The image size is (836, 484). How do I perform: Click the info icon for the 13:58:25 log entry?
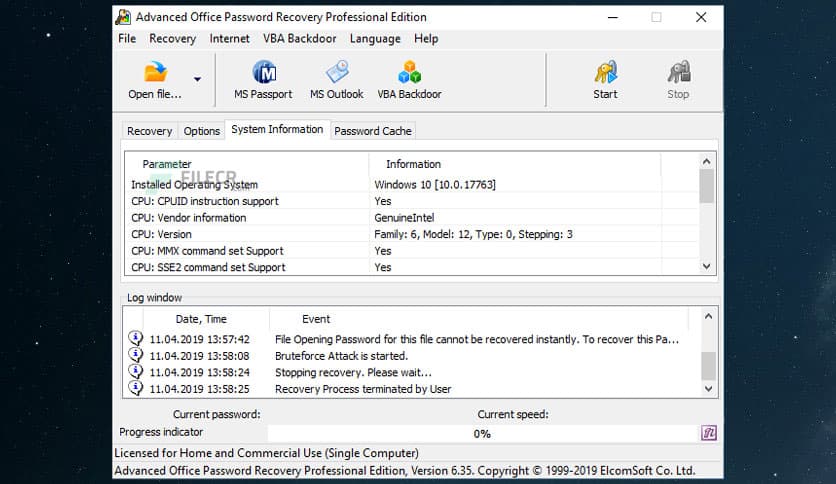(136, 388)
